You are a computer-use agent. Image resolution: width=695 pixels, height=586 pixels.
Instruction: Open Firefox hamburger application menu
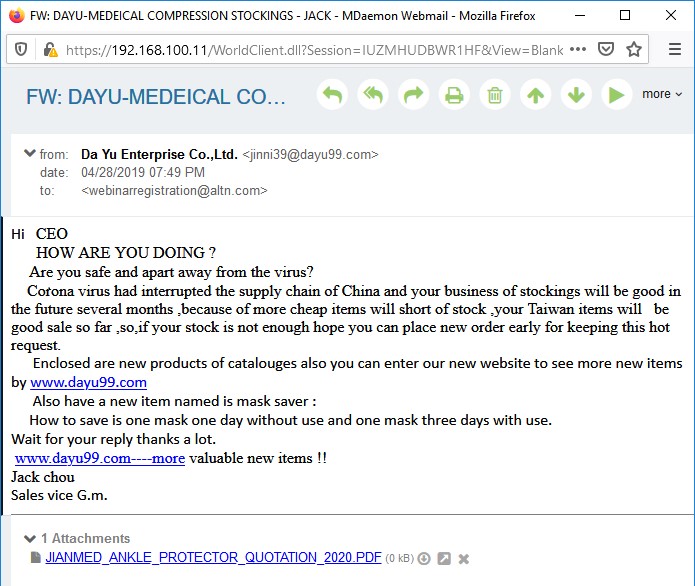tap(675, 49)
